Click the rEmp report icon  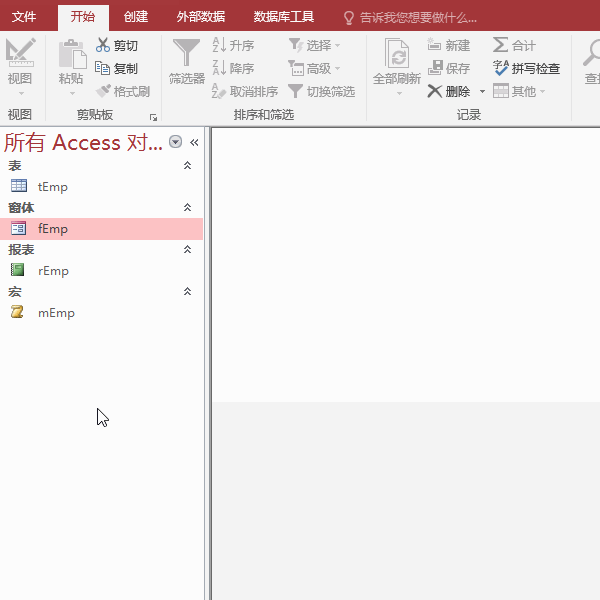pos(18,270)
